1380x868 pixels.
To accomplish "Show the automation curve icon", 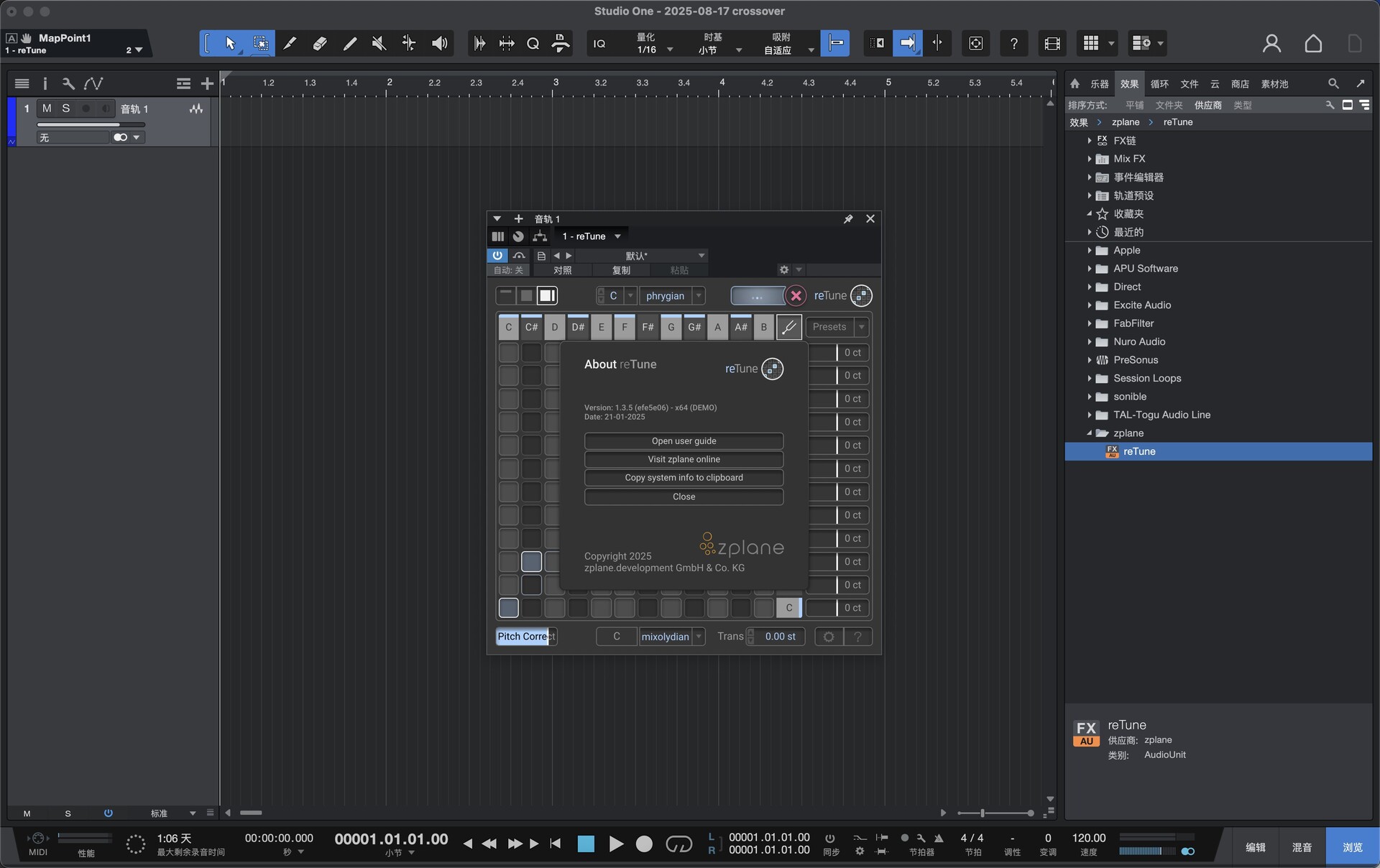I will click(93, 84).
